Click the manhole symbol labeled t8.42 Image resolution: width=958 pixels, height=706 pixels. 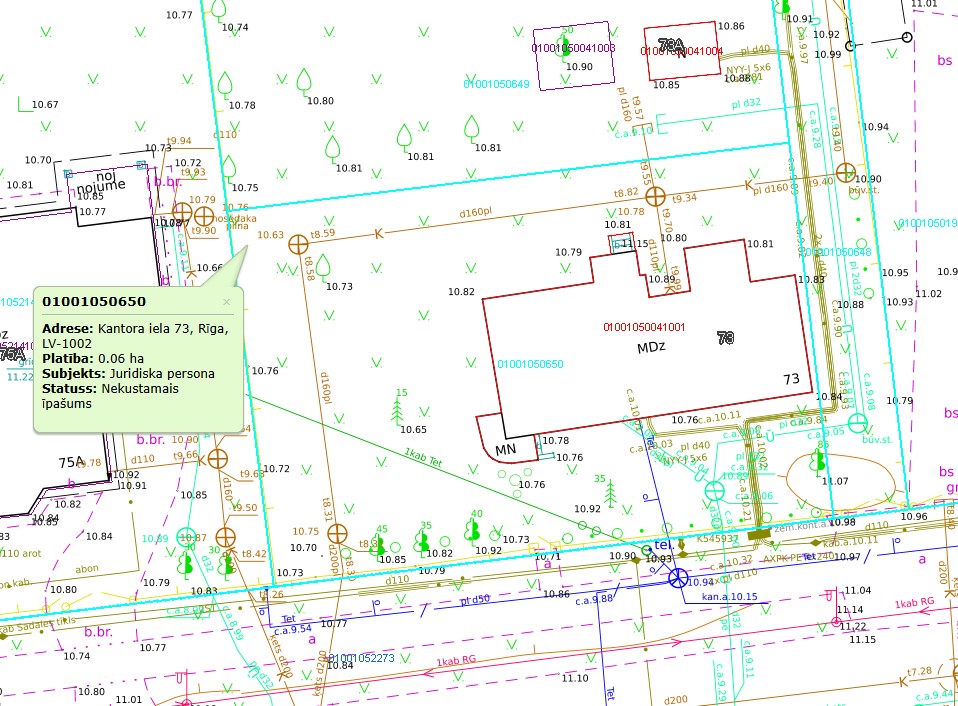(225, 537)
